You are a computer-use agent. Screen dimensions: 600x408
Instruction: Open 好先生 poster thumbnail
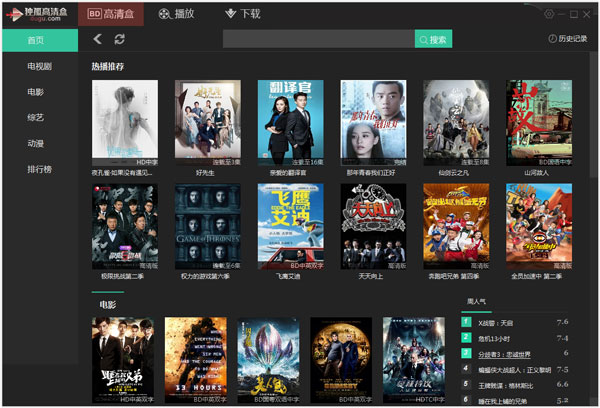(x=208, y=123)
